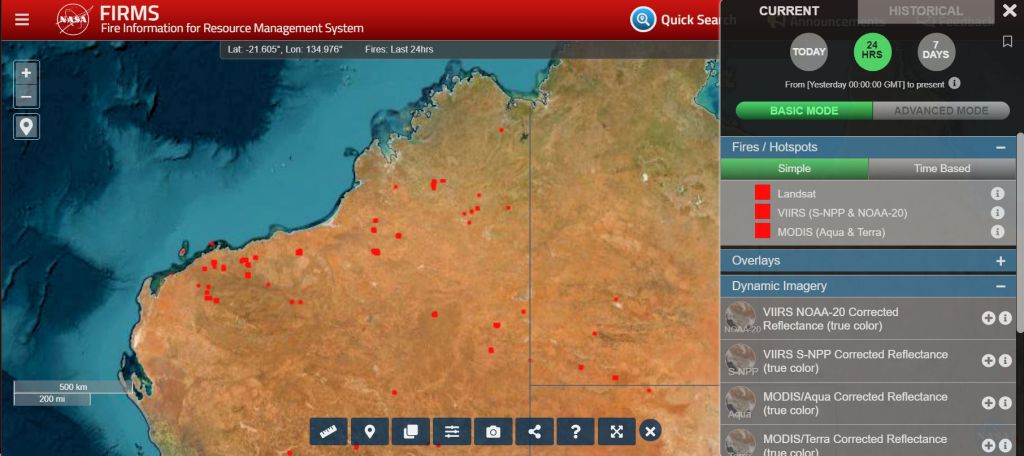This screenshot has height=456, width=1024.
Task: Open the hamburger main menu
Action: [x=22, y=19]
